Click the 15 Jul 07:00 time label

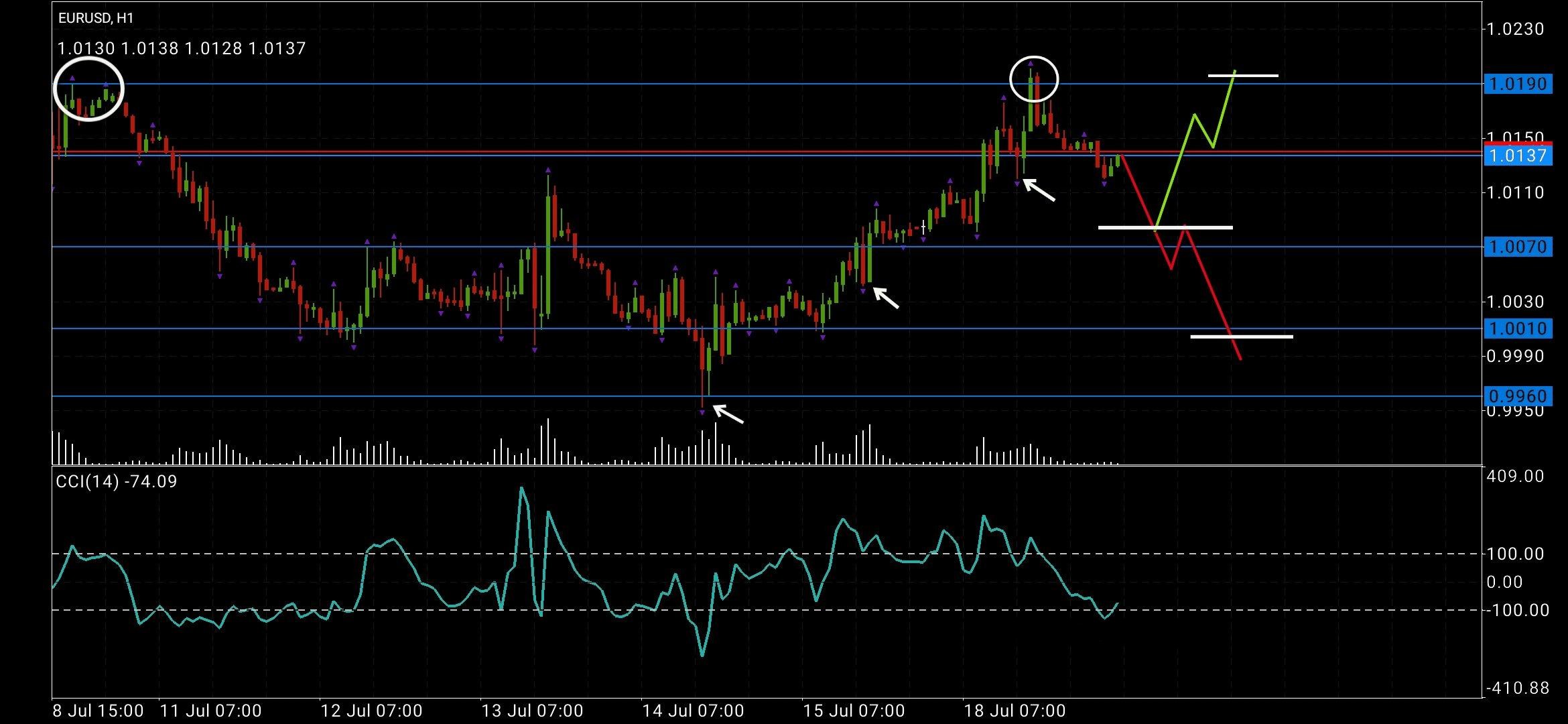(x=854, y=711)
